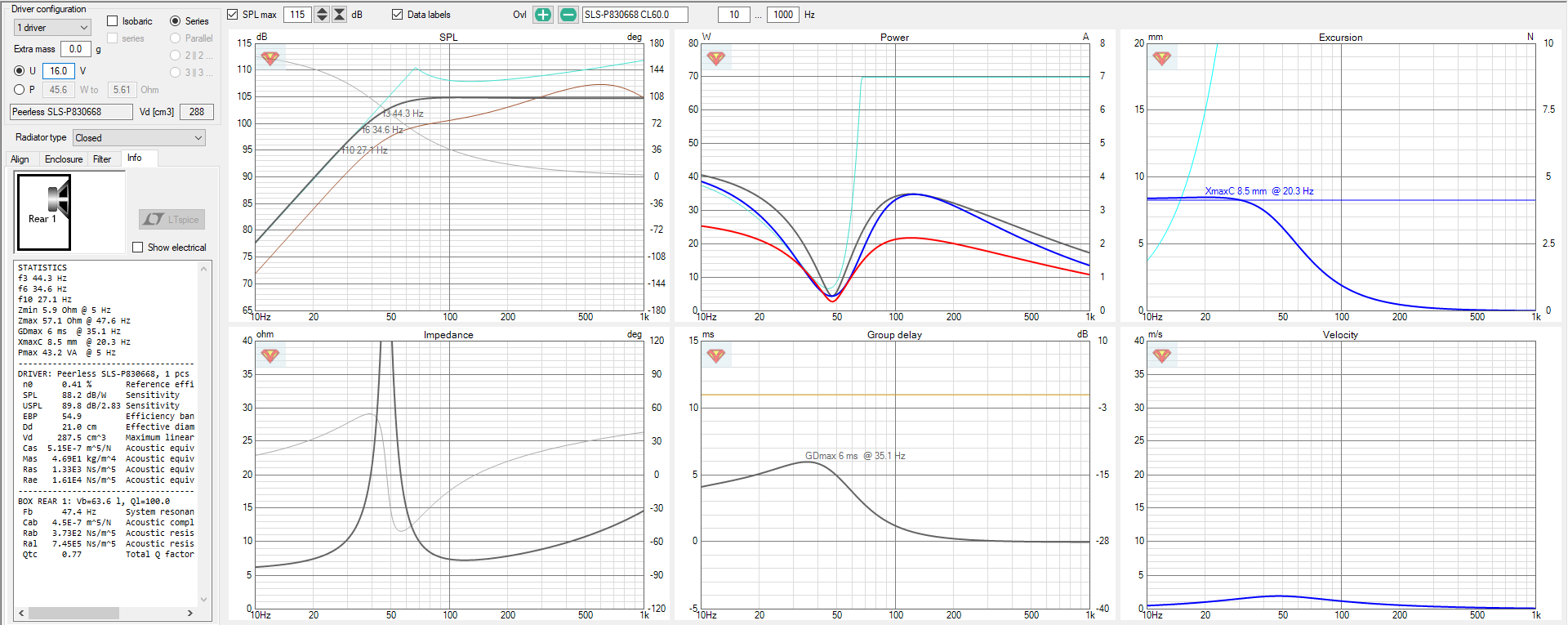Click the Peerless SLS-P830668 driver name field

71,112
